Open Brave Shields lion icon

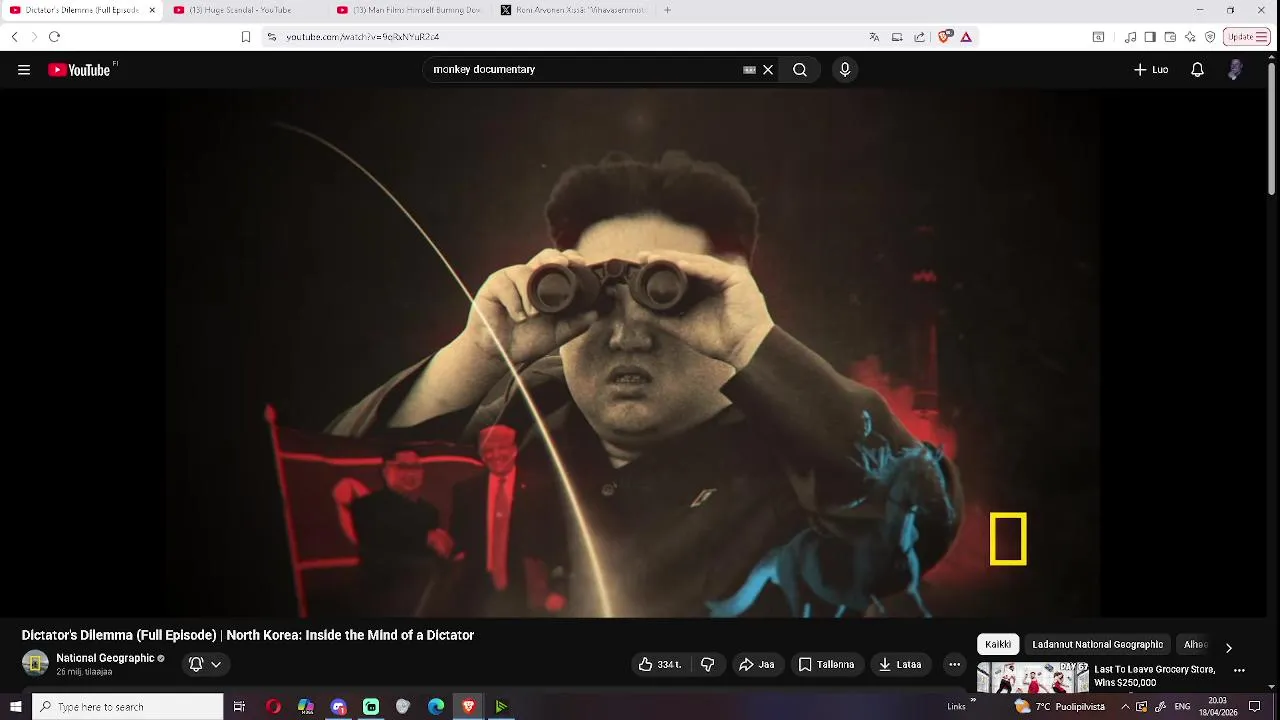[x=944, y=37]
